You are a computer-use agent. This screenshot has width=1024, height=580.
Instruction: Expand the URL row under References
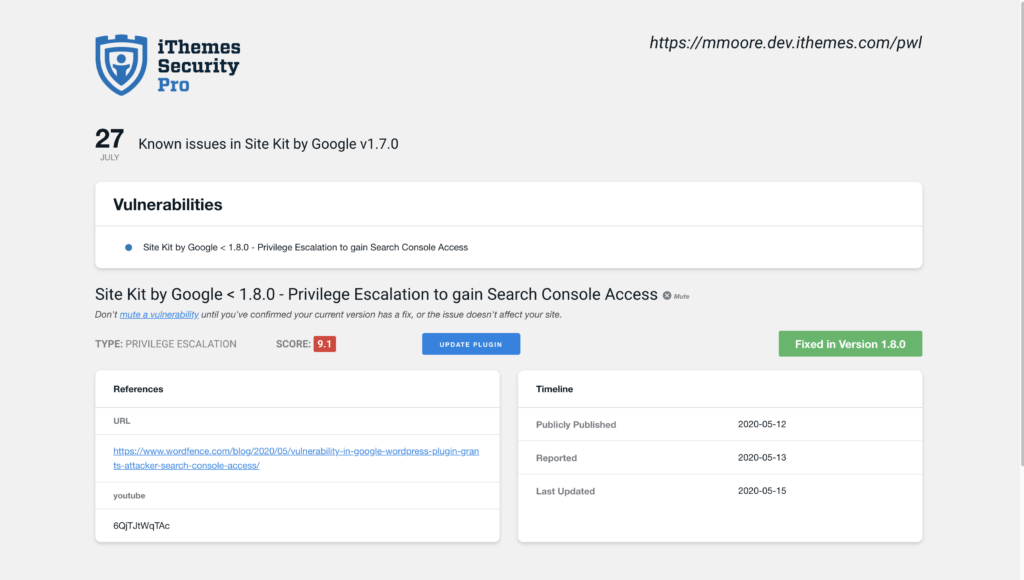[x=122, y=421]
